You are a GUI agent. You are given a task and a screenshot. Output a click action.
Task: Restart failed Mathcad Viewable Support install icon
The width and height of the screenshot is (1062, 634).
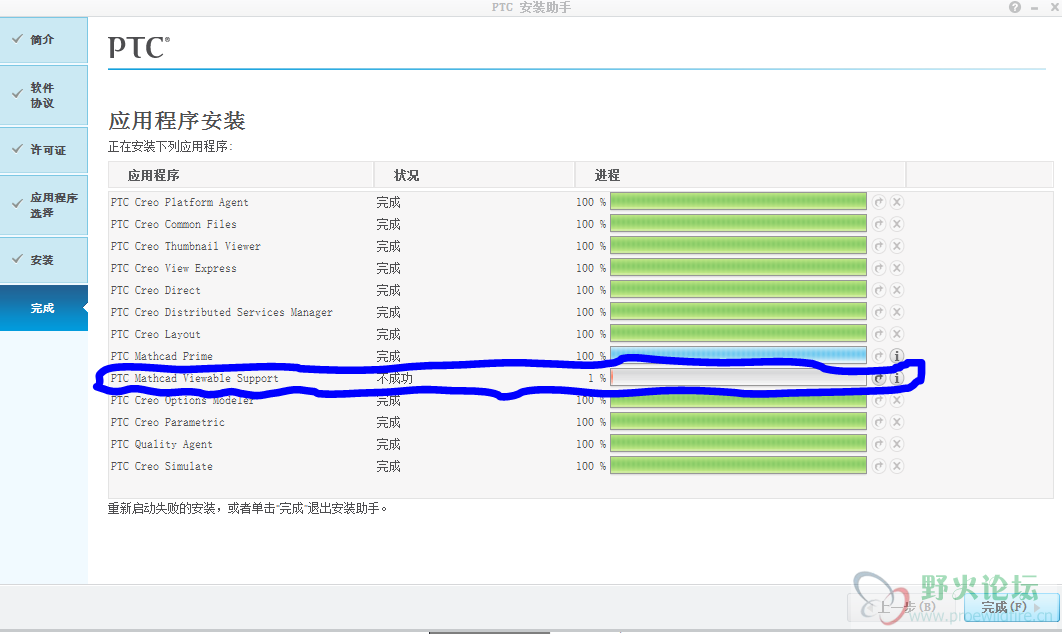point(878,379)
